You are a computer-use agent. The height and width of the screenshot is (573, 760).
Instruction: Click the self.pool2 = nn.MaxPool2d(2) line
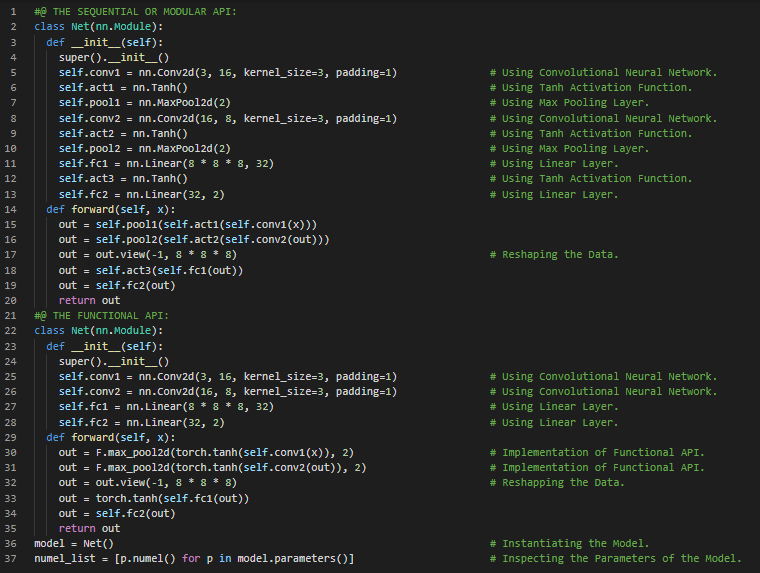pos(144,148)
